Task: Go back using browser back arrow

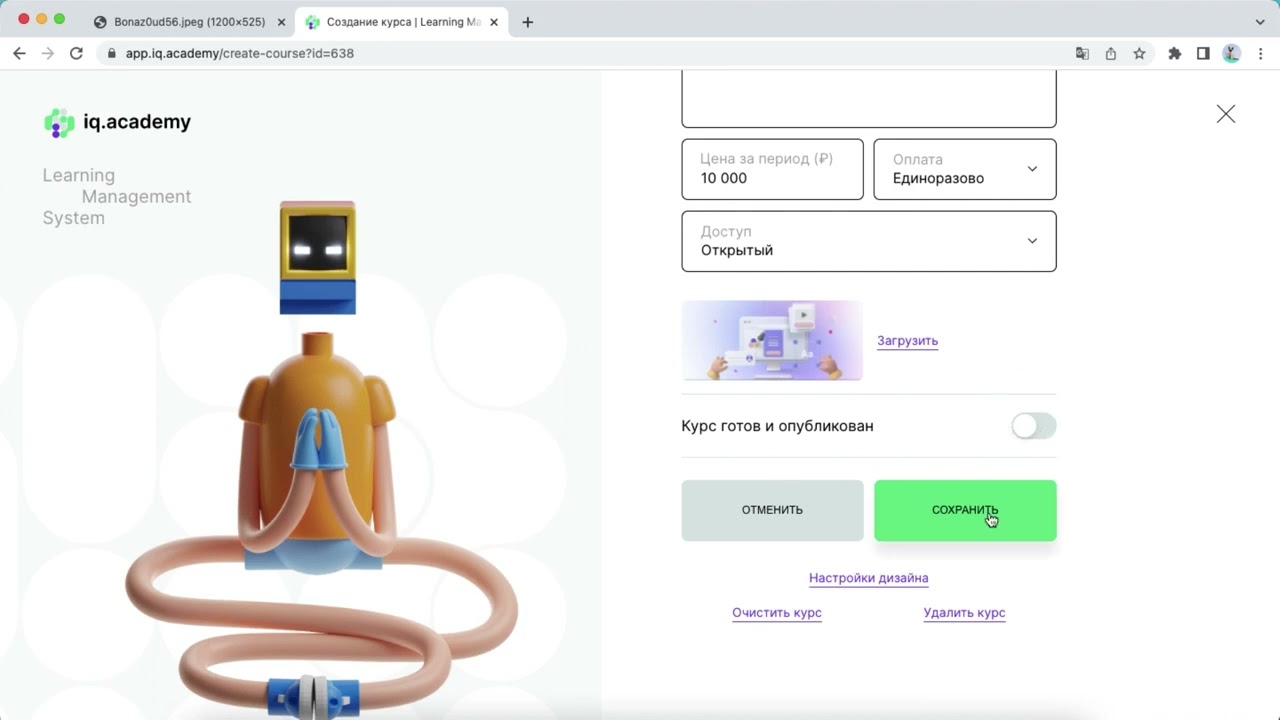Action: [x=19, y=53]
